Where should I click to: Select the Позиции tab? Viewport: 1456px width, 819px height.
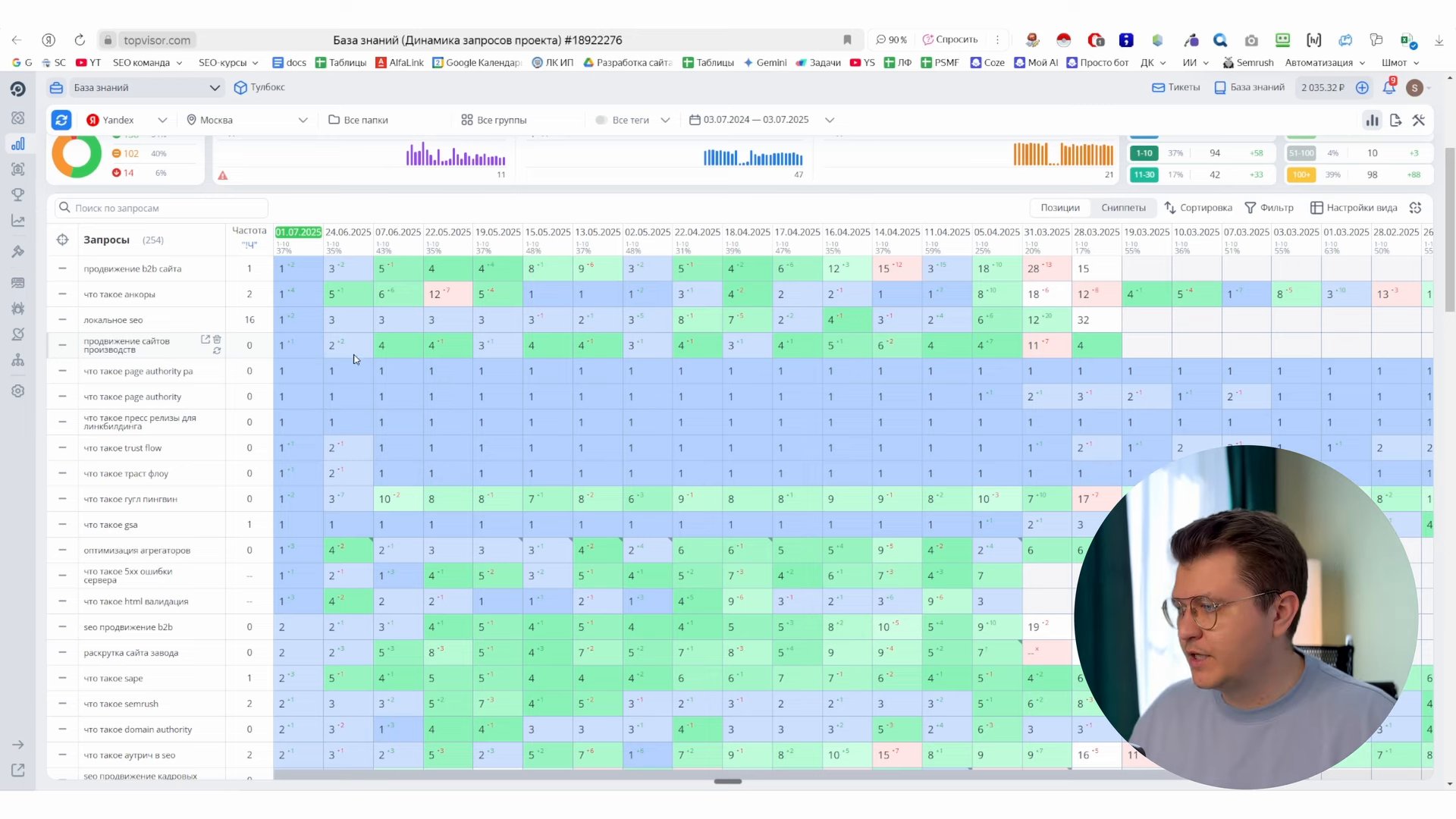[1059, 208]
